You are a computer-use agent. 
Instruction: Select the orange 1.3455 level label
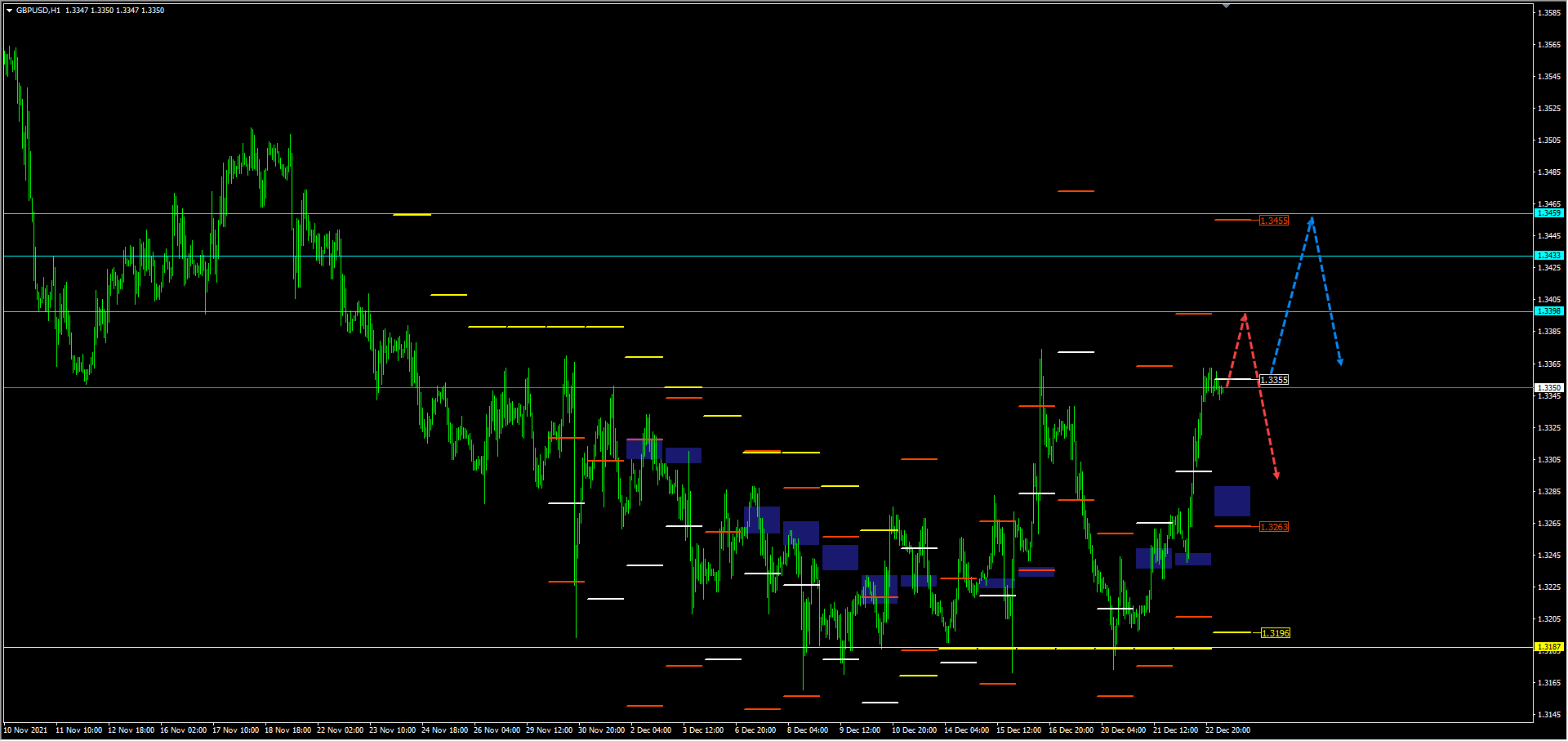1274,221
